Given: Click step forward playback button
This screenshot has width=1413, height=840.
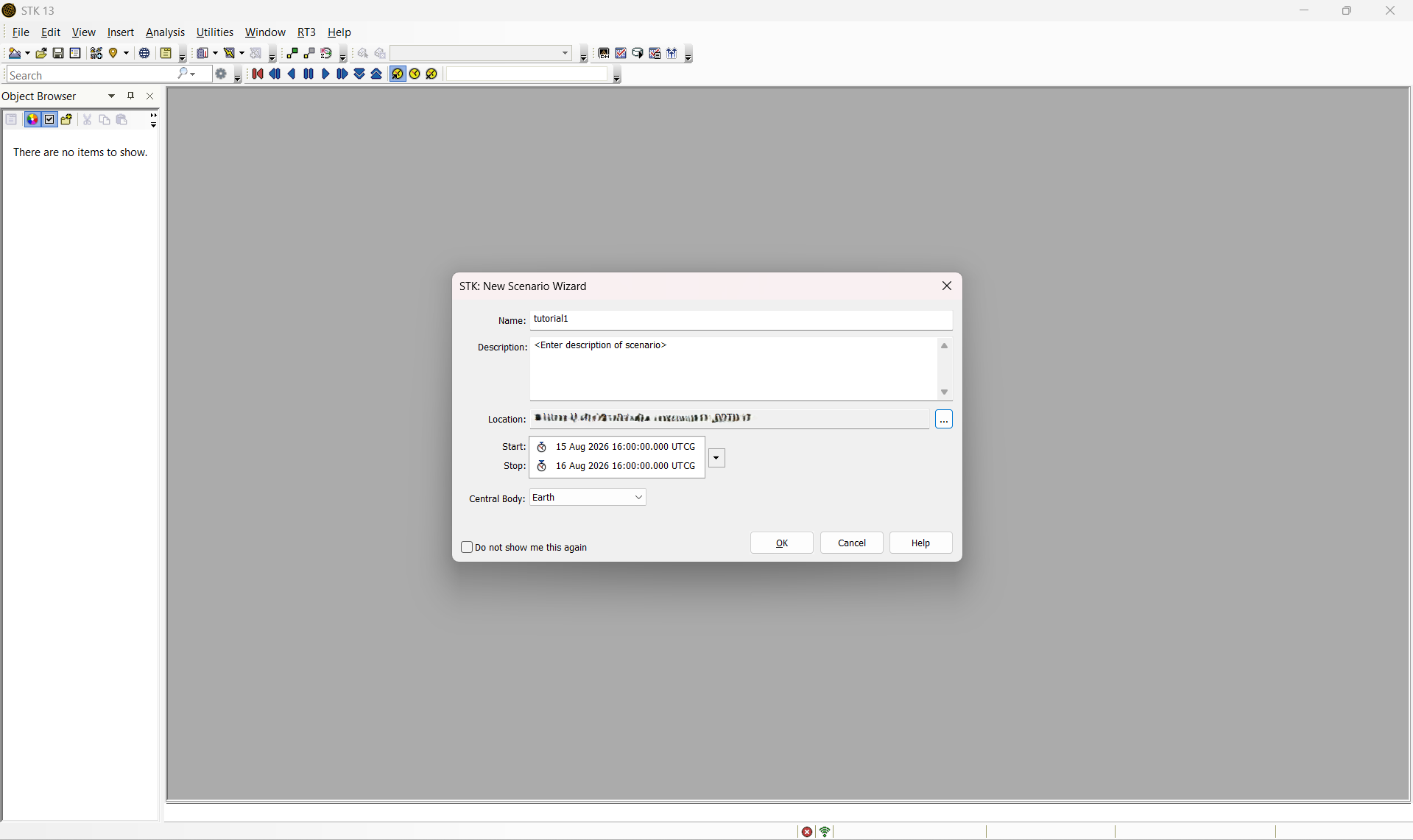Looking at the screenshot, I should (x=342, y=74).
